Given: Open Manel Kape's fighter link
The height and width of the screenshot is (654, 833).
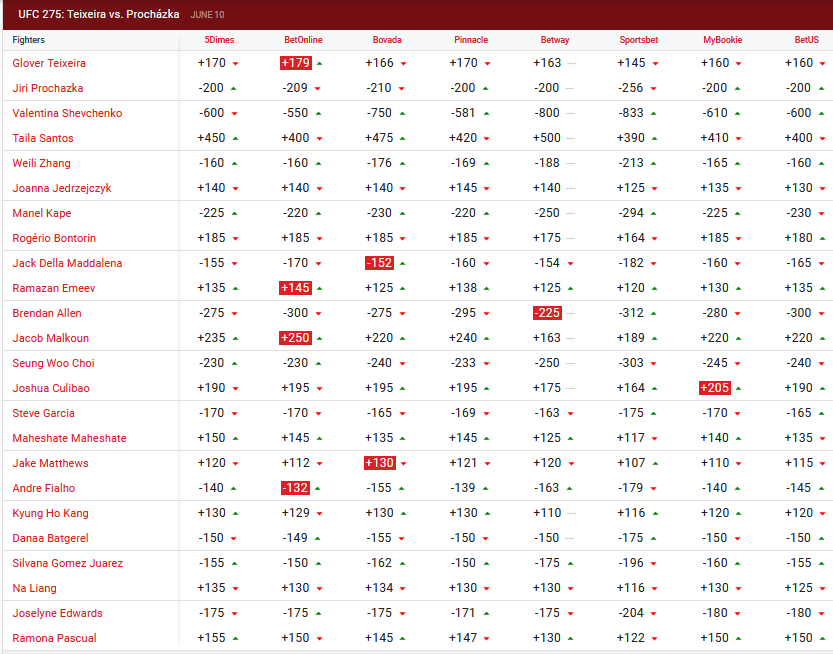Looking at the screenshot, I should coord(42,213).
